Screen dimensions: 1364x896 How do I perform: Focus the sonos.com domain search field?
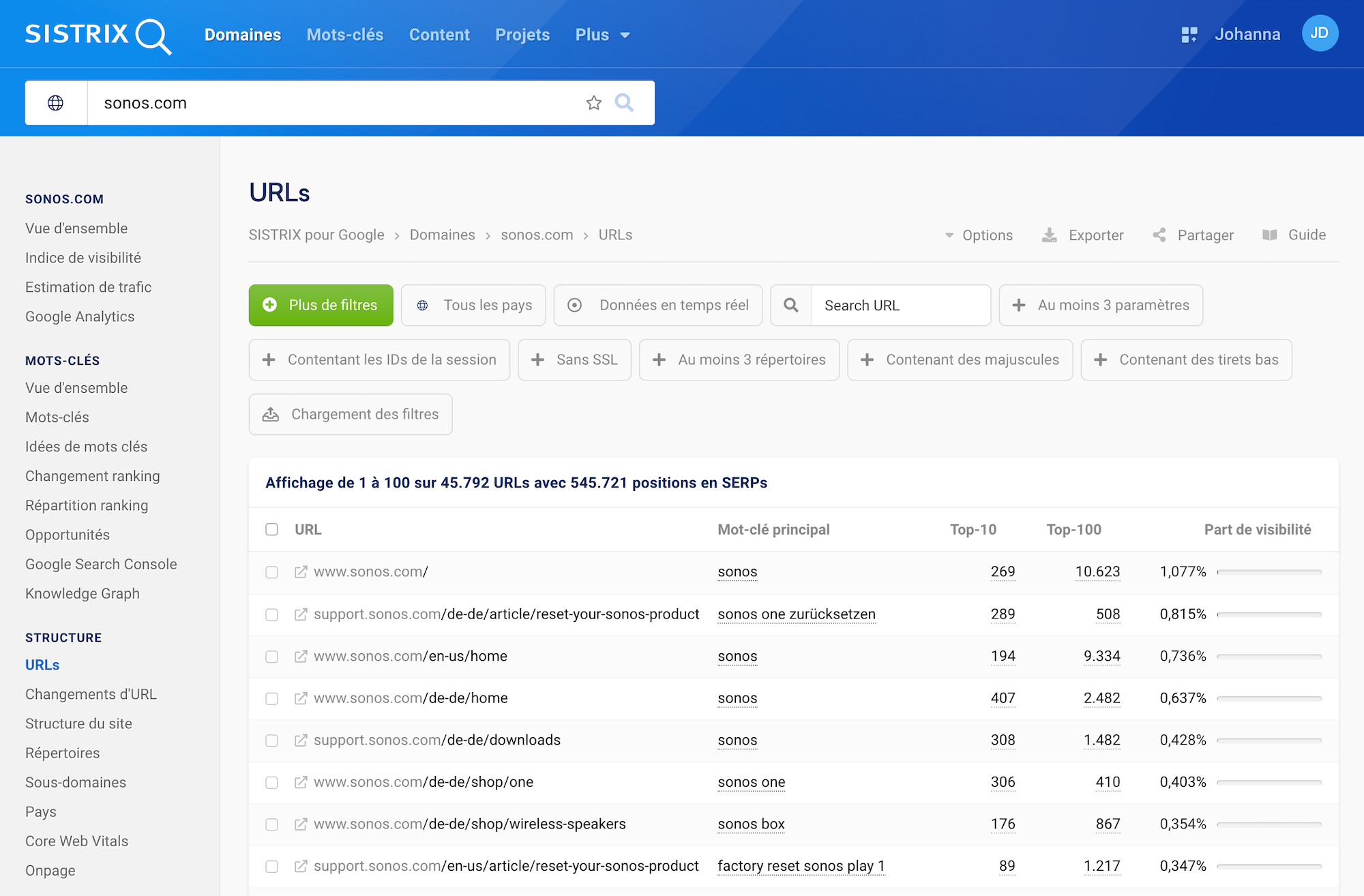[336, 103]
